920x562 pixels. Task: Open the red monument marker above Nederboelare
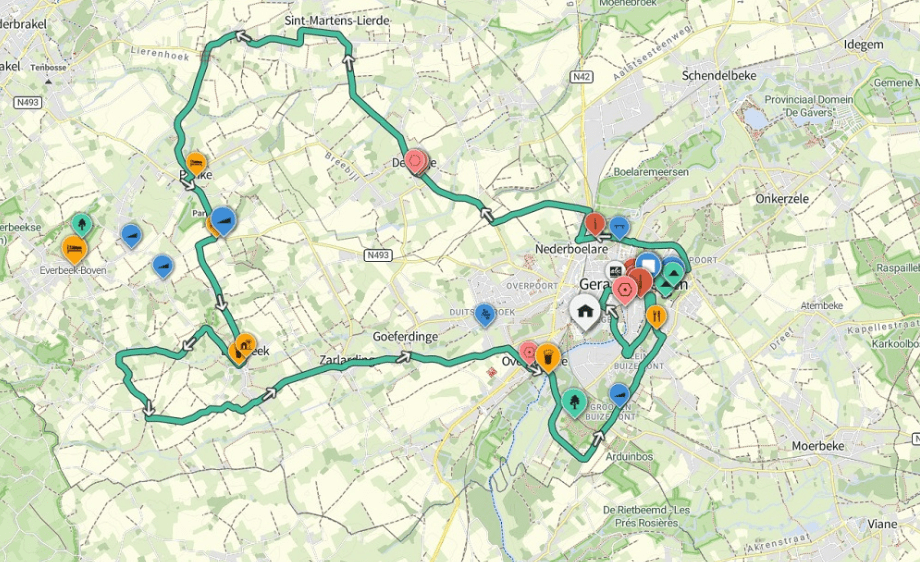click(x=595, y=224)
